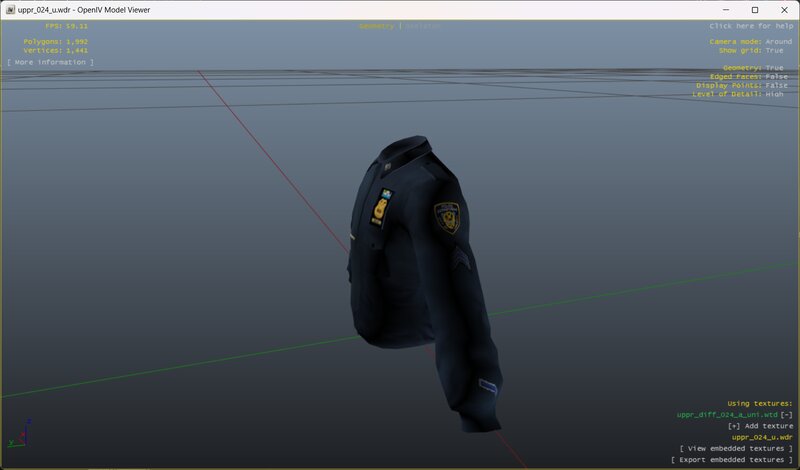This screenshot has width=800, height=470.
Task: Switch to the Geometry tab
Action: 377,26
